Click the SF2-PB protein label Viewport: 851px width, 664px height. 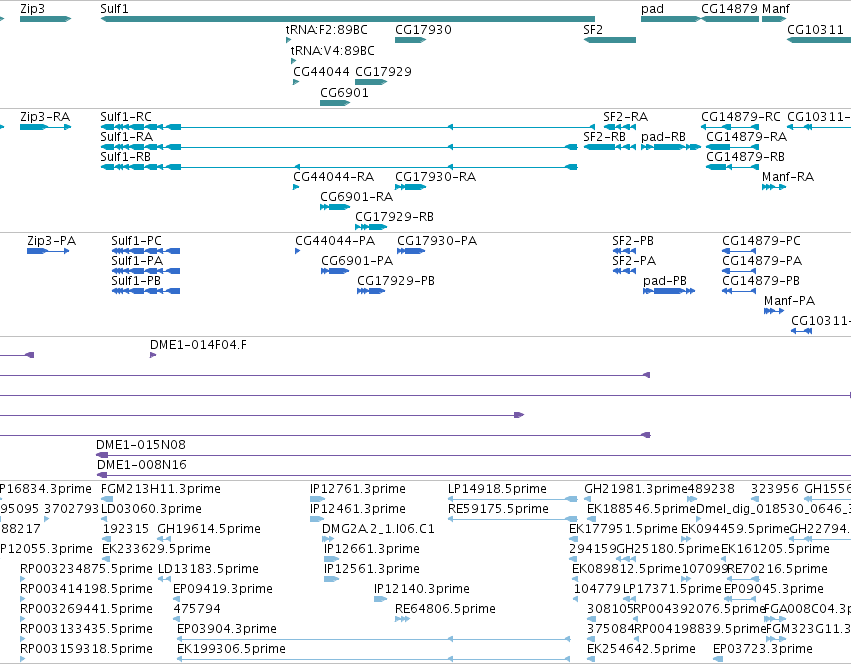click(x=633, y=241)
